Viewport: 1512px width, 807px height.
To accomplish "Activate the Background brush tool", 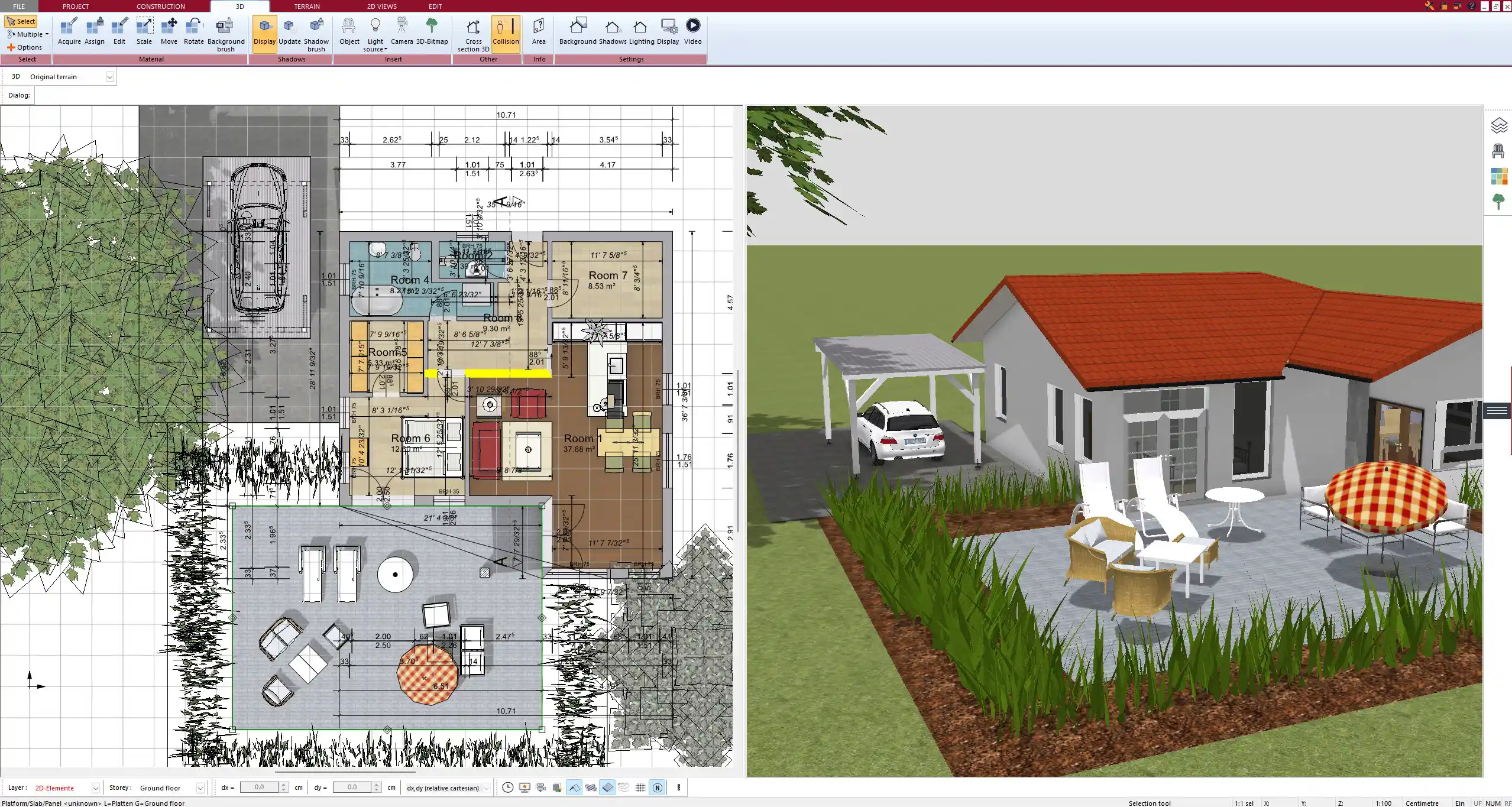I will pyautogui.click(x=226, y=35).
